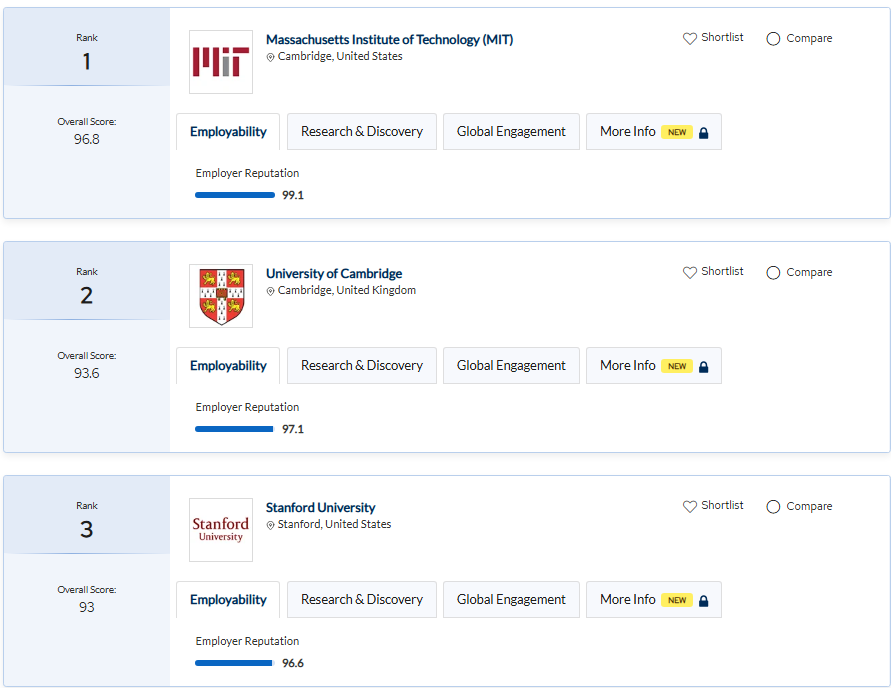Image resolution: width=891 pixels, height=688 pixels.
Task: Click location pin next to Cambridge, United States
Action: click(x=270, y=57)
